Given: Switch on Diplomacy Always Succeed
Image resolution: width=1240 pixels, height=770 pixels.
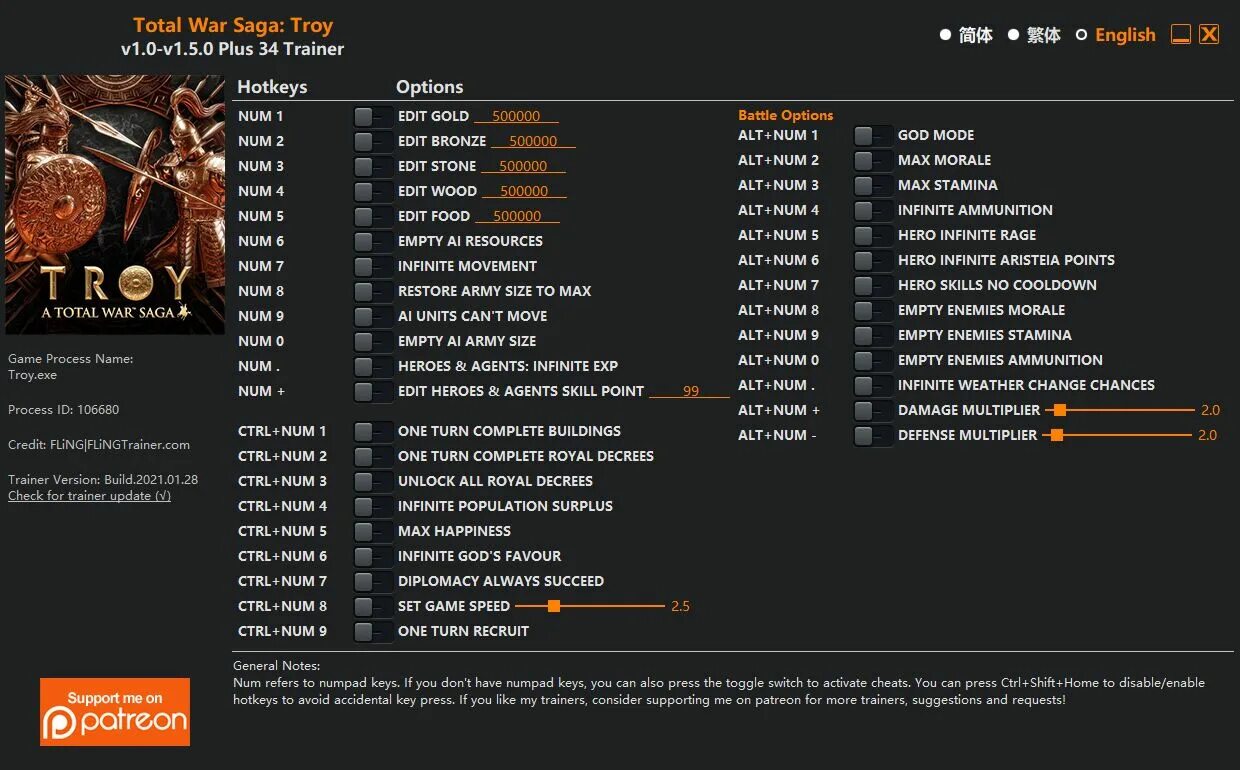Looking at the screenshot, I should 372,582.
